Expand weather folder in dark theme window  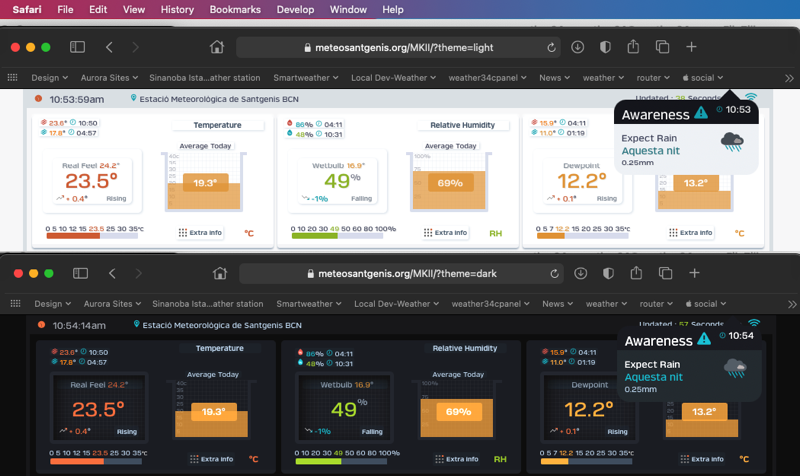[606, 304]
